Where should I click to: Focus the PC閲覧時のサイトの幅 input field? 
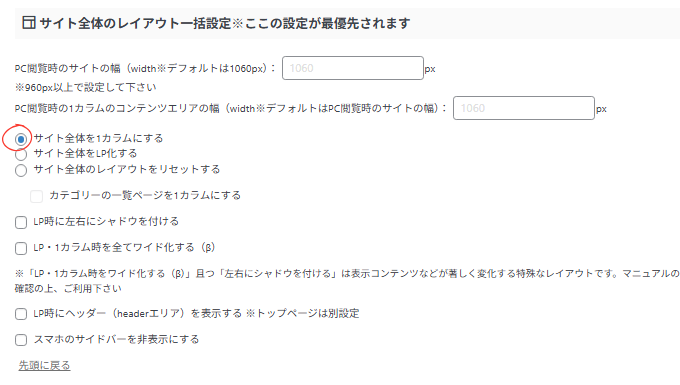[353, 68]
